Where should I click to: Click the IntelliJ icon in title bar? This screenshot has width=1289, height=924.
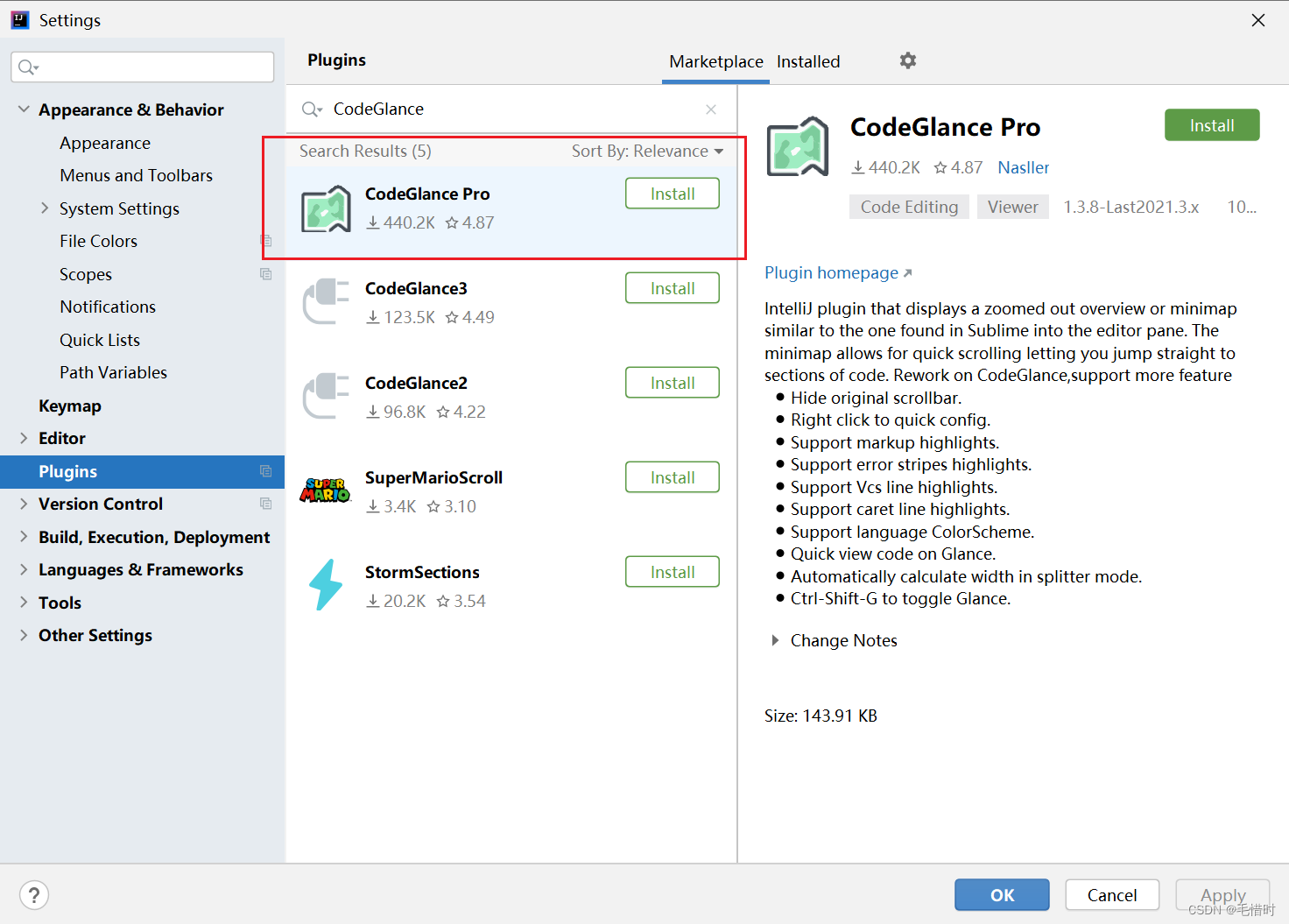point(19,19)
